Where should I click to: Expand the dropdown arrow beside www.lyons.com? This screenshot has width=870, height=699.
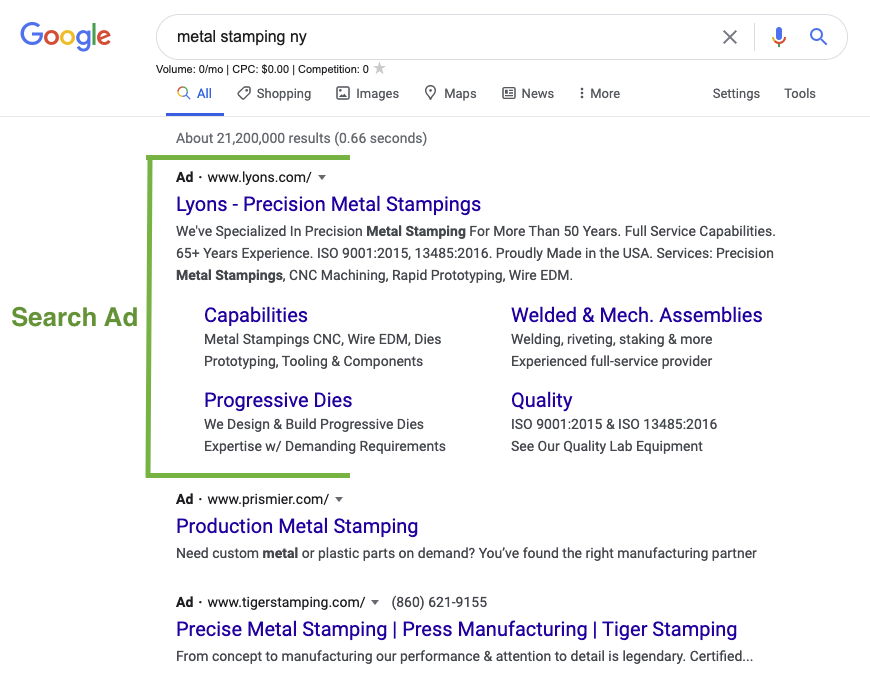coord(321,177)
